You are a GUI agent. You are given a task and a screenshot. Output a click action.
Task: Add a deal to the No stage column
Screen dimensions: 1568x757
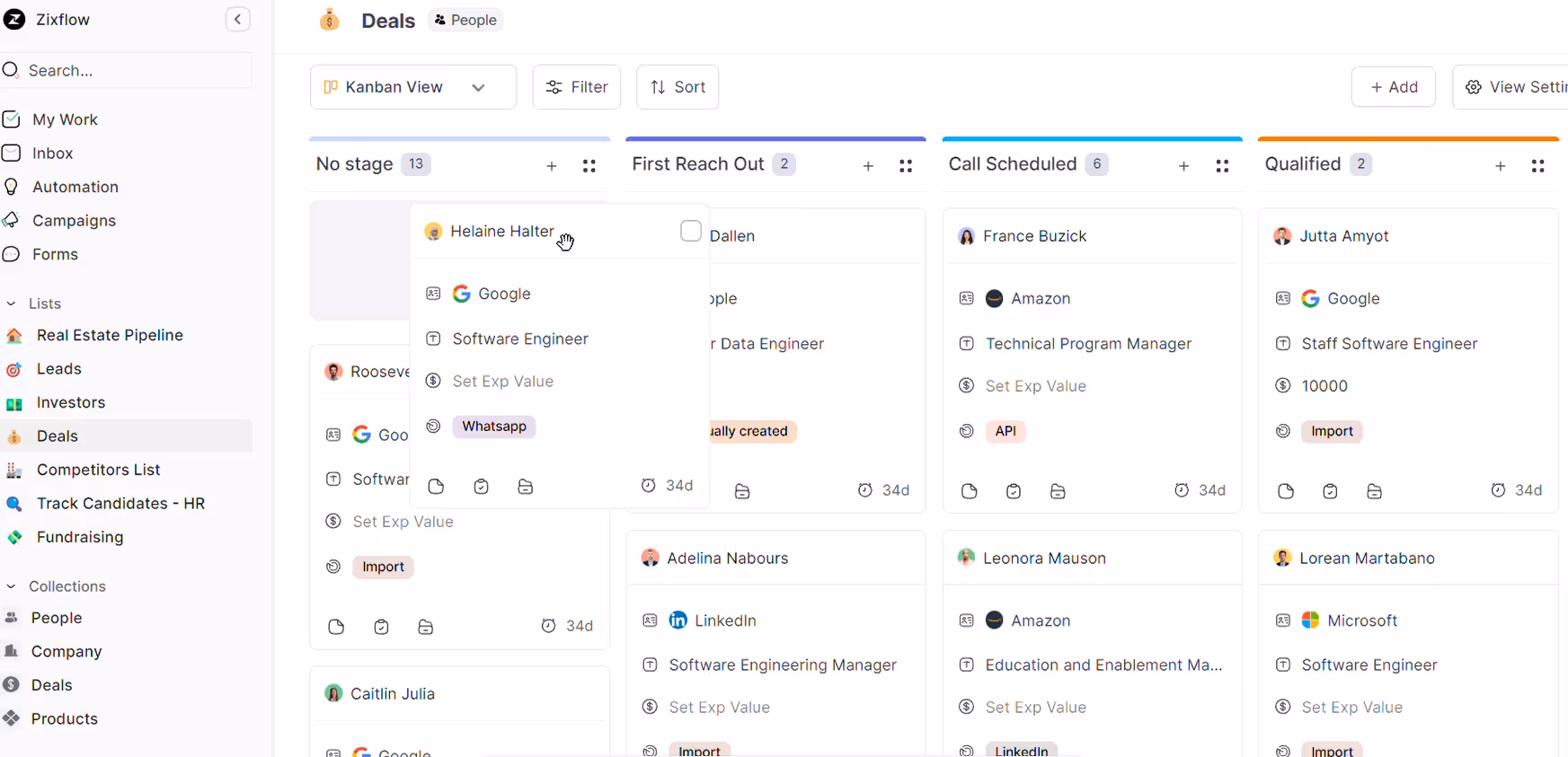tap(552, 166)
